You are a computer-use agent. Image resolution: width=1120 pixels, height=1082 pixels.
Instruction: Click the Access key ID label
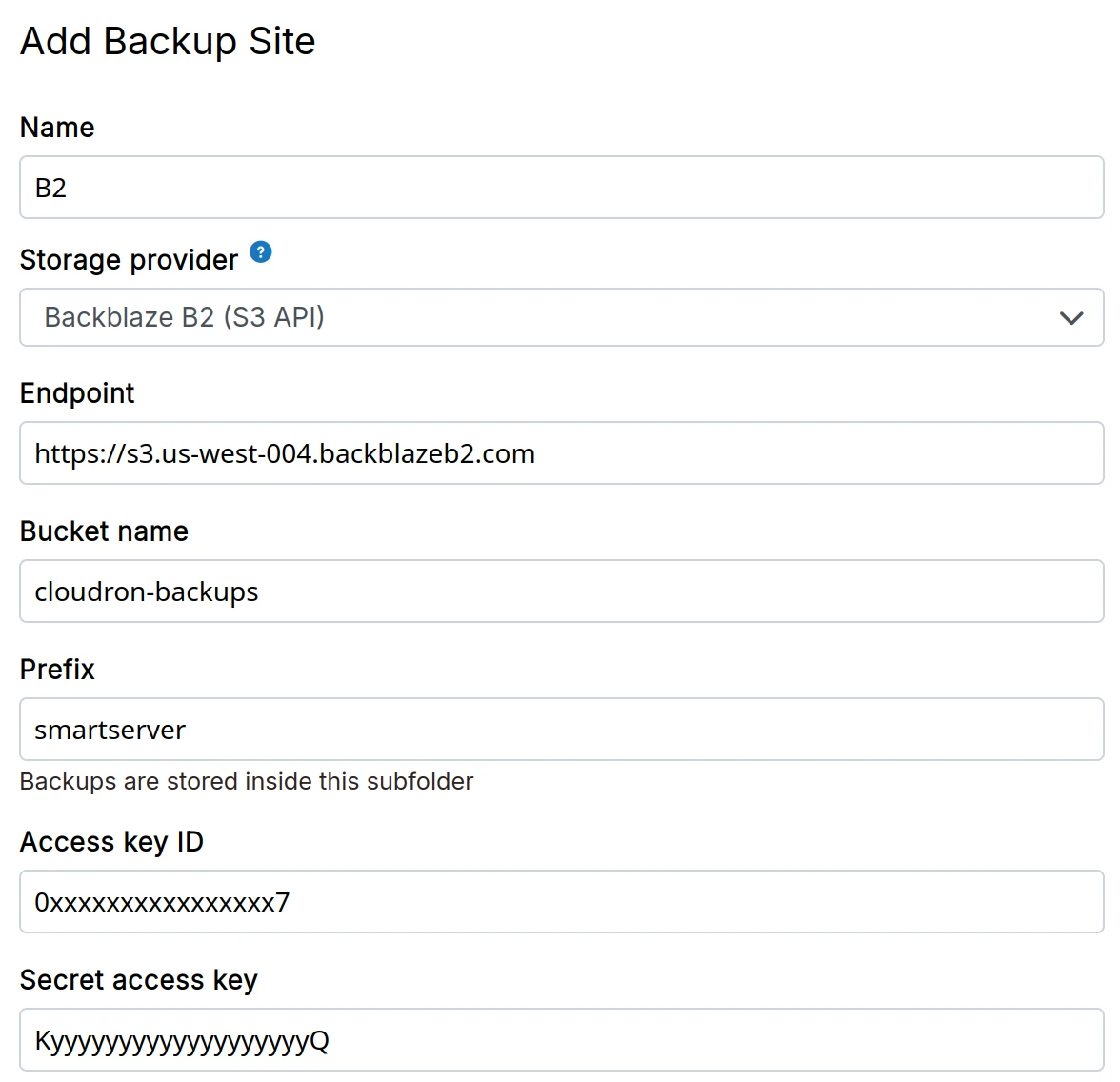click(111, 842)
